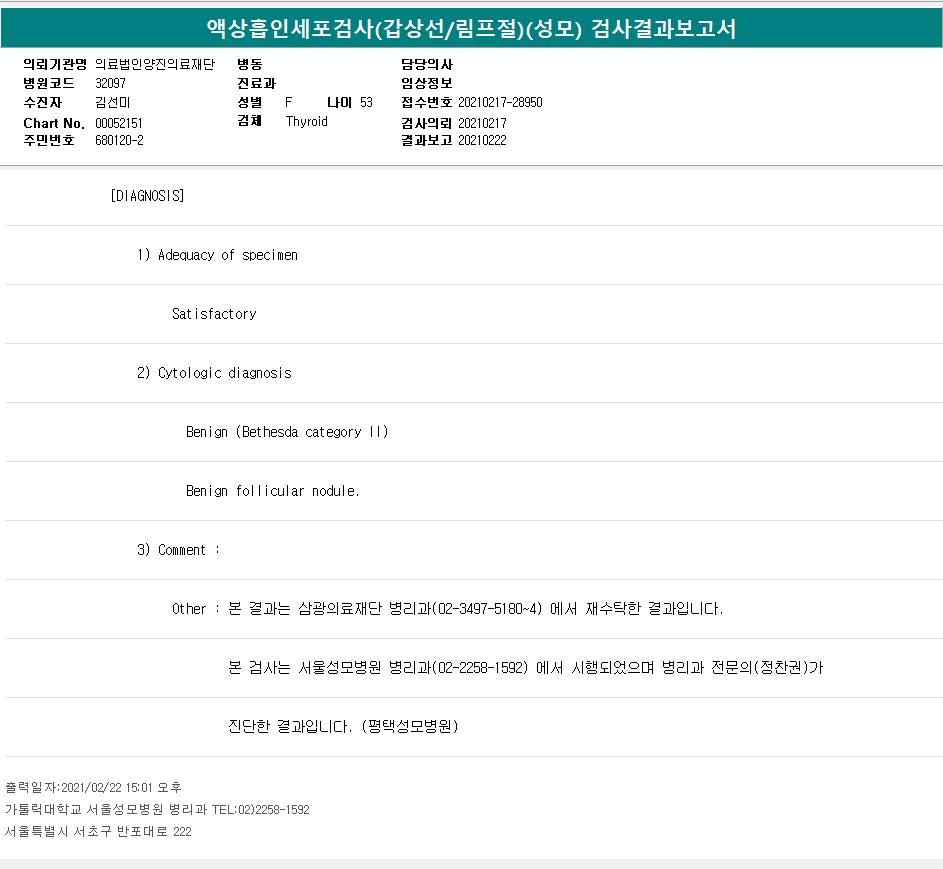
Task: Select patient name 김선미
Action: pyautogui.click(x=112, y=102)
